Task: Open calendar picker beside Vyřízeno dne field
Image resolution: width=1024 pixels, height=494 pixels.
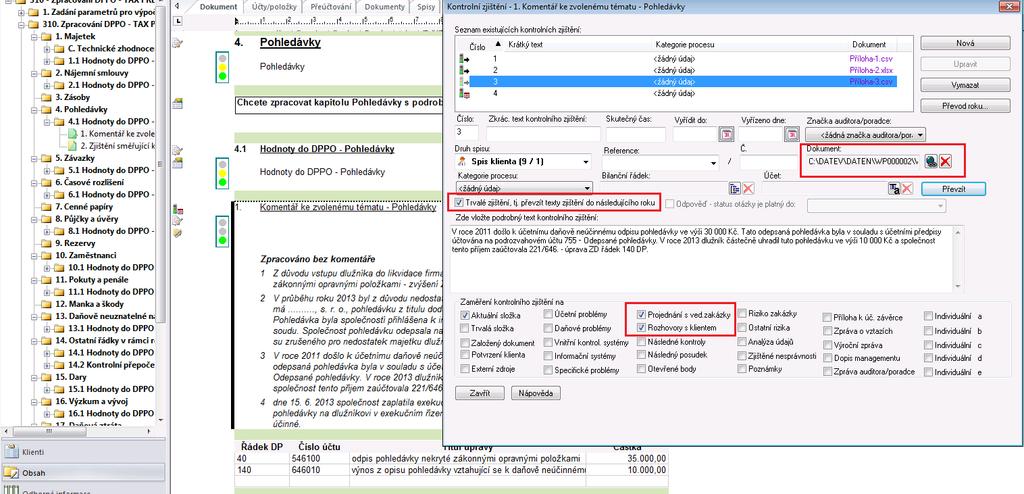Action: point(792,135)
